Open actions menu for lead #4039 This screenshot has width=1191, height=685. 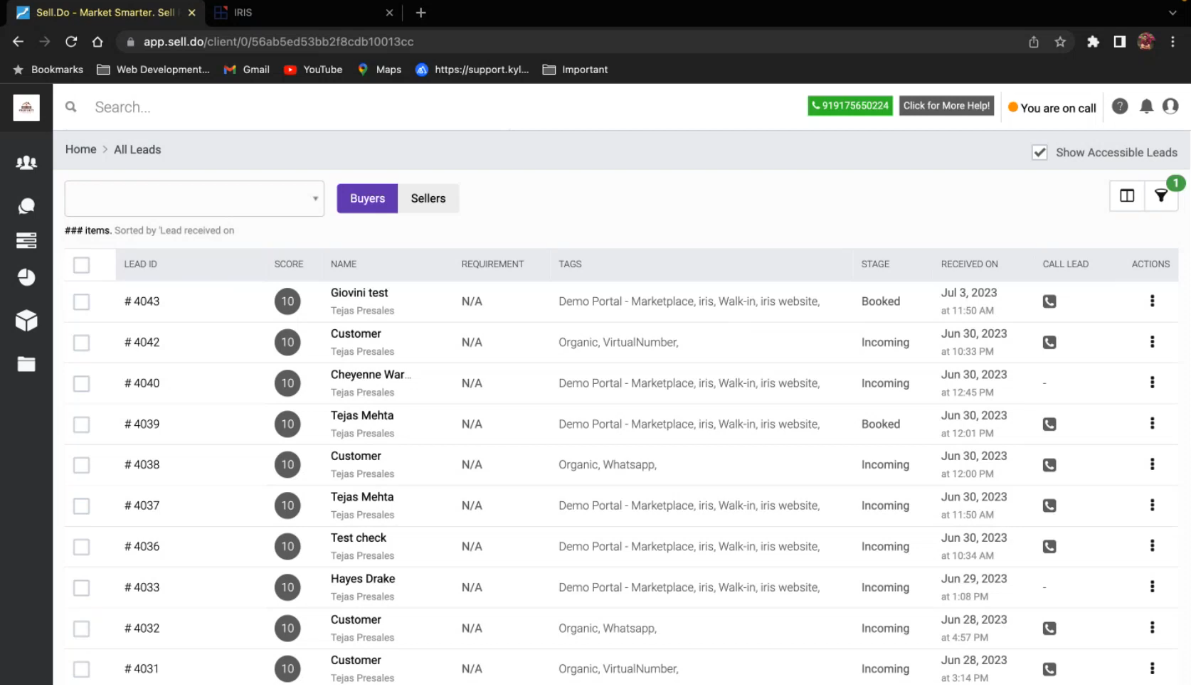pos(1152,424)
